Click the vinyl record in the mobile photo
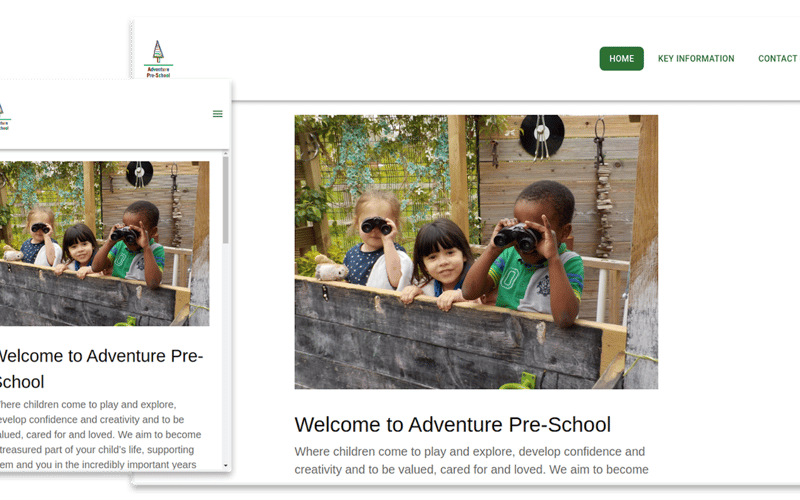Viewport: 800px width, 500px height. tap(139, 173)
